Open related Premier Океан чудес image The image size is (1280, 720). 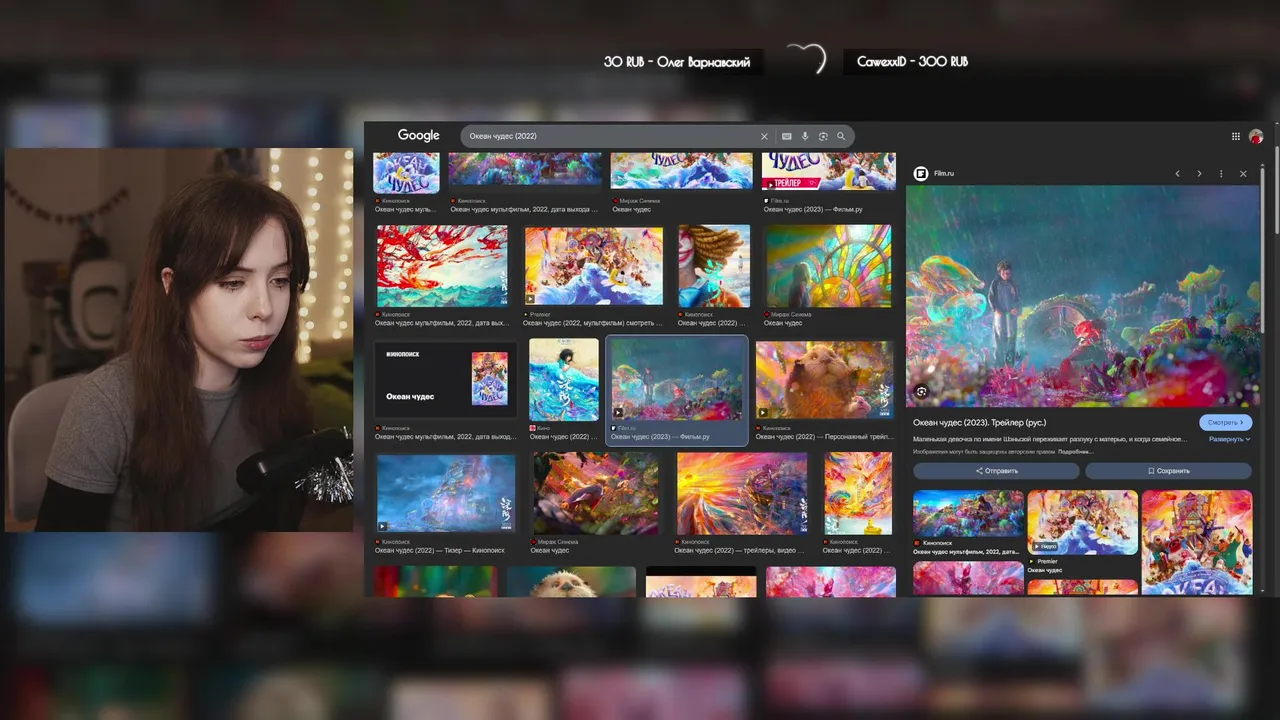click(x=1083, y=522)
